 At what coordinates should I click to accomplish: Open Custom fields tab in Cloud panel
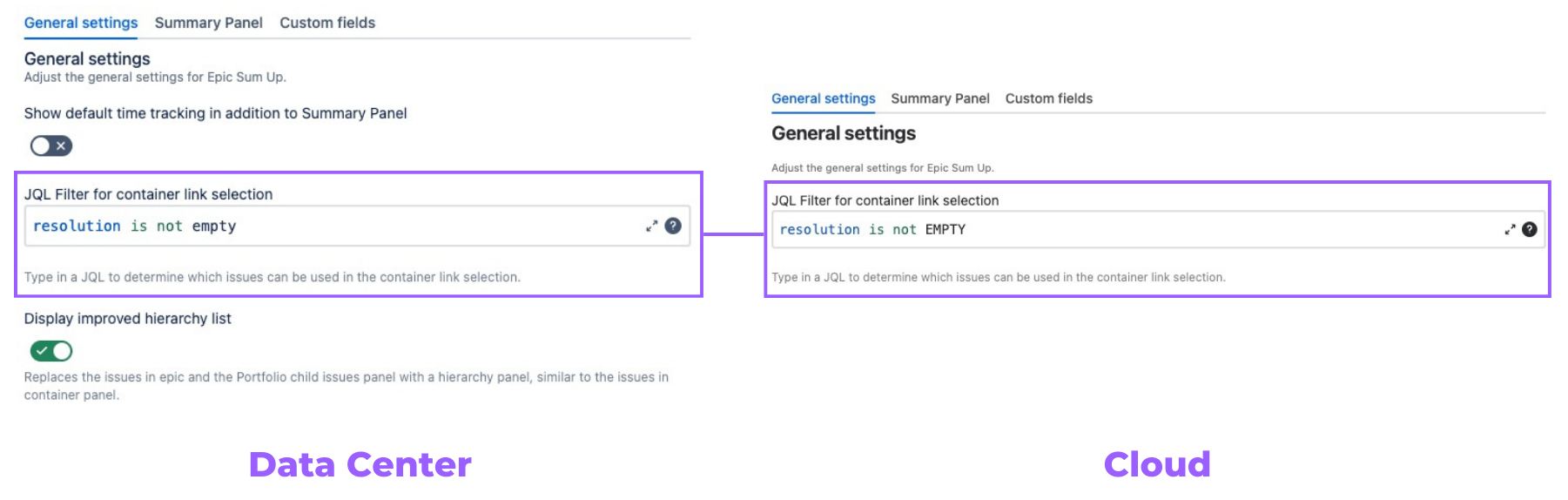[x=1049, y=98]
